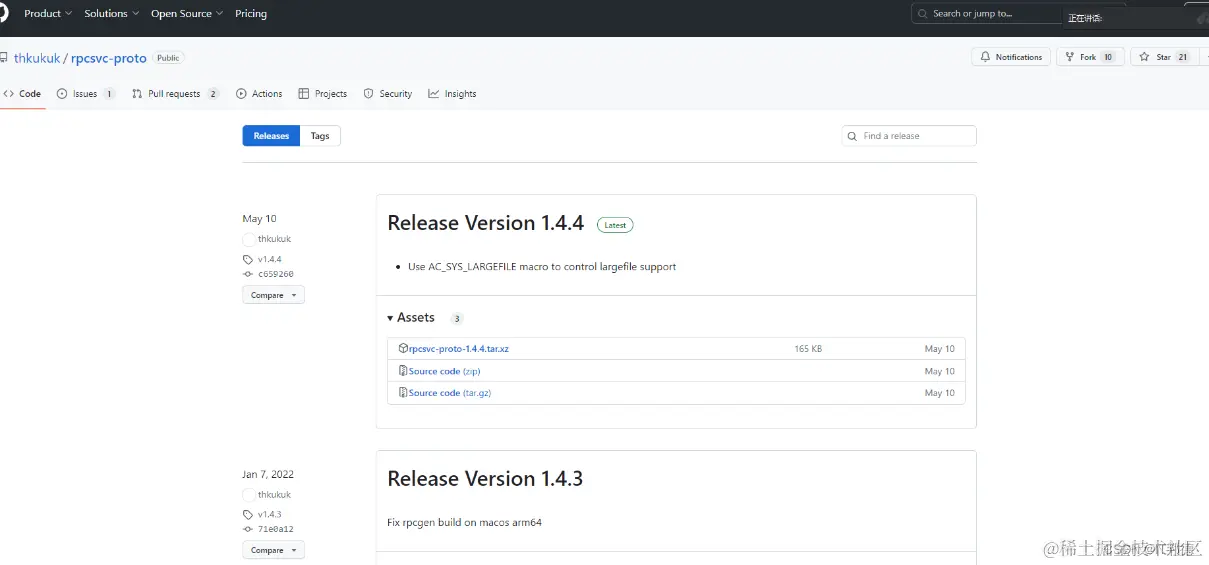Open the Solutions dropdown menu

[x=112, y=14]
